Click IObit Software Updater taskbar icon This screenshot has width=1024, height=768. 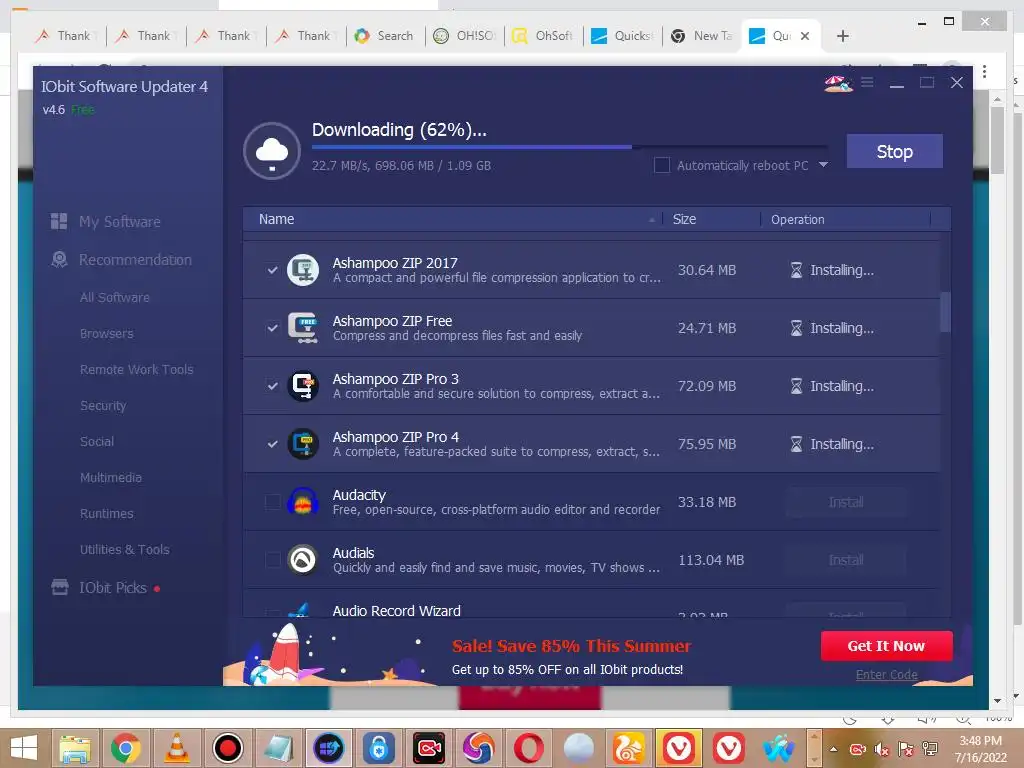pyautogui.click(x=328, y=748)
